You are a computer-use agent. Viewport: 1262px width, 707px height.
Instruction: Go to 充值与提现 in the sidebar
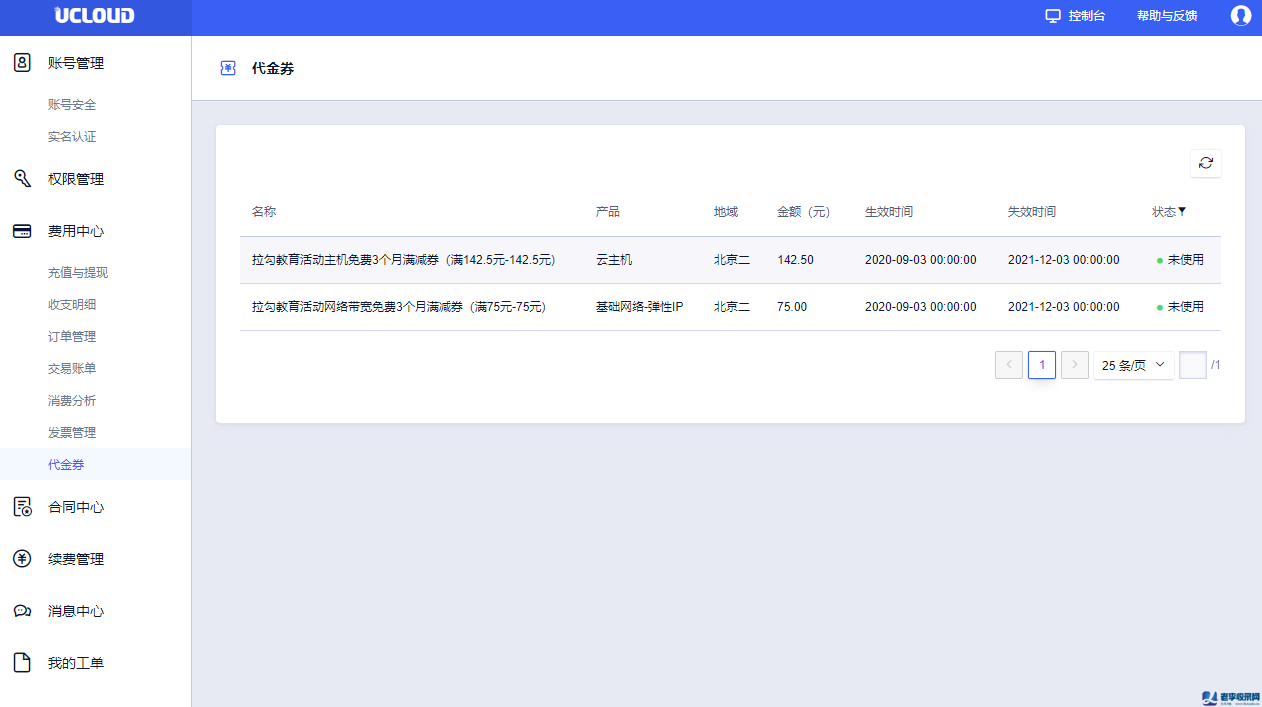(78, 273)
